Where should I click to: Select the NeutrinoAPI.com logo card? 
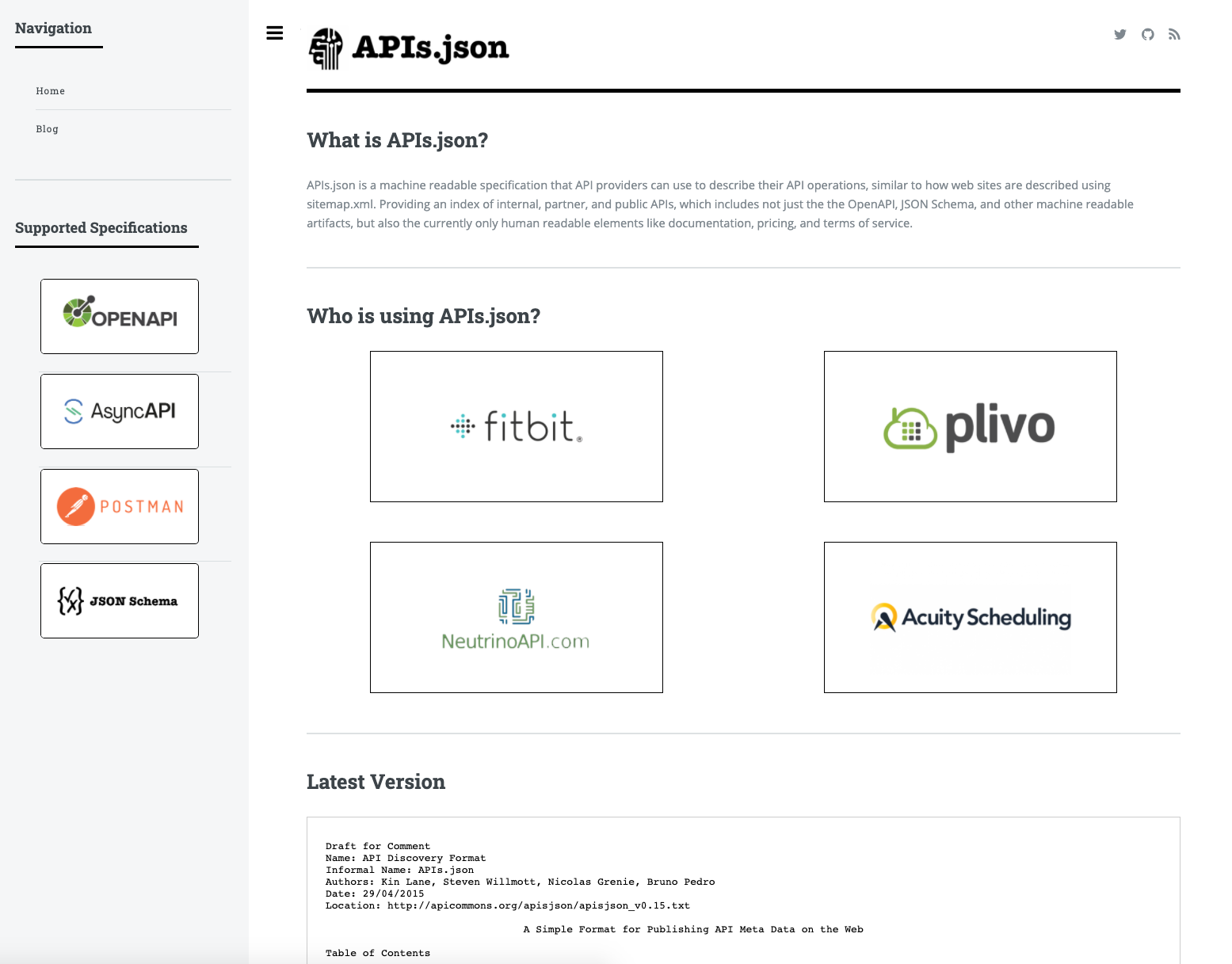(517, 617)
